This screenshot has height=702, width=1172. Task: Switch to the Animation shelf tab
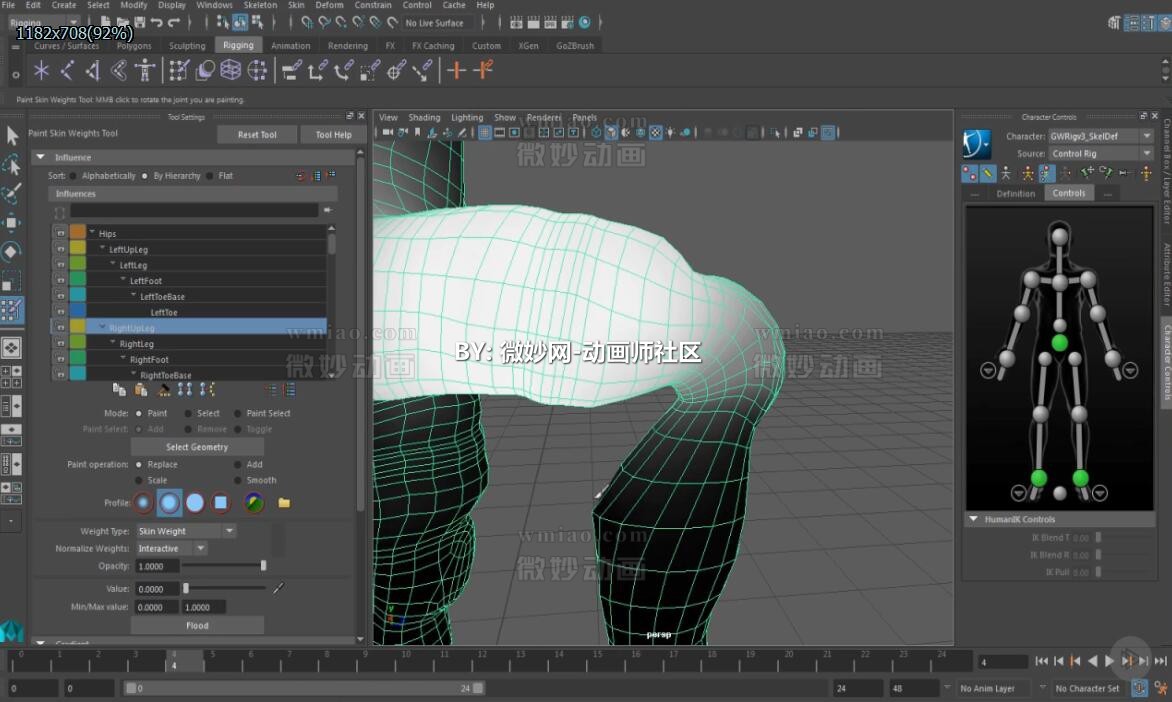click(x=291, y=45)
